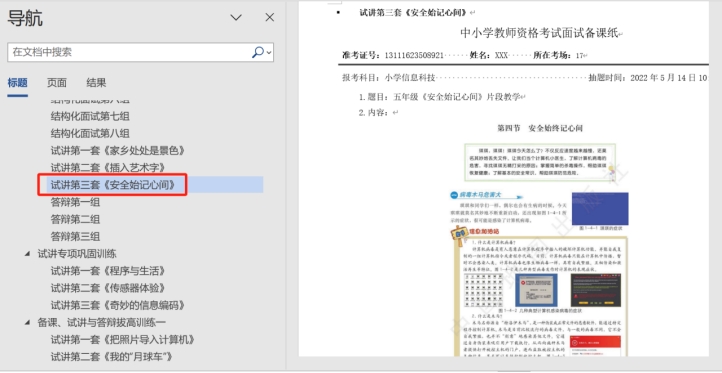This screenshot has width=722, height=373.
Task: Go to heading 结构化面试第七组
Action: point(90,116)
